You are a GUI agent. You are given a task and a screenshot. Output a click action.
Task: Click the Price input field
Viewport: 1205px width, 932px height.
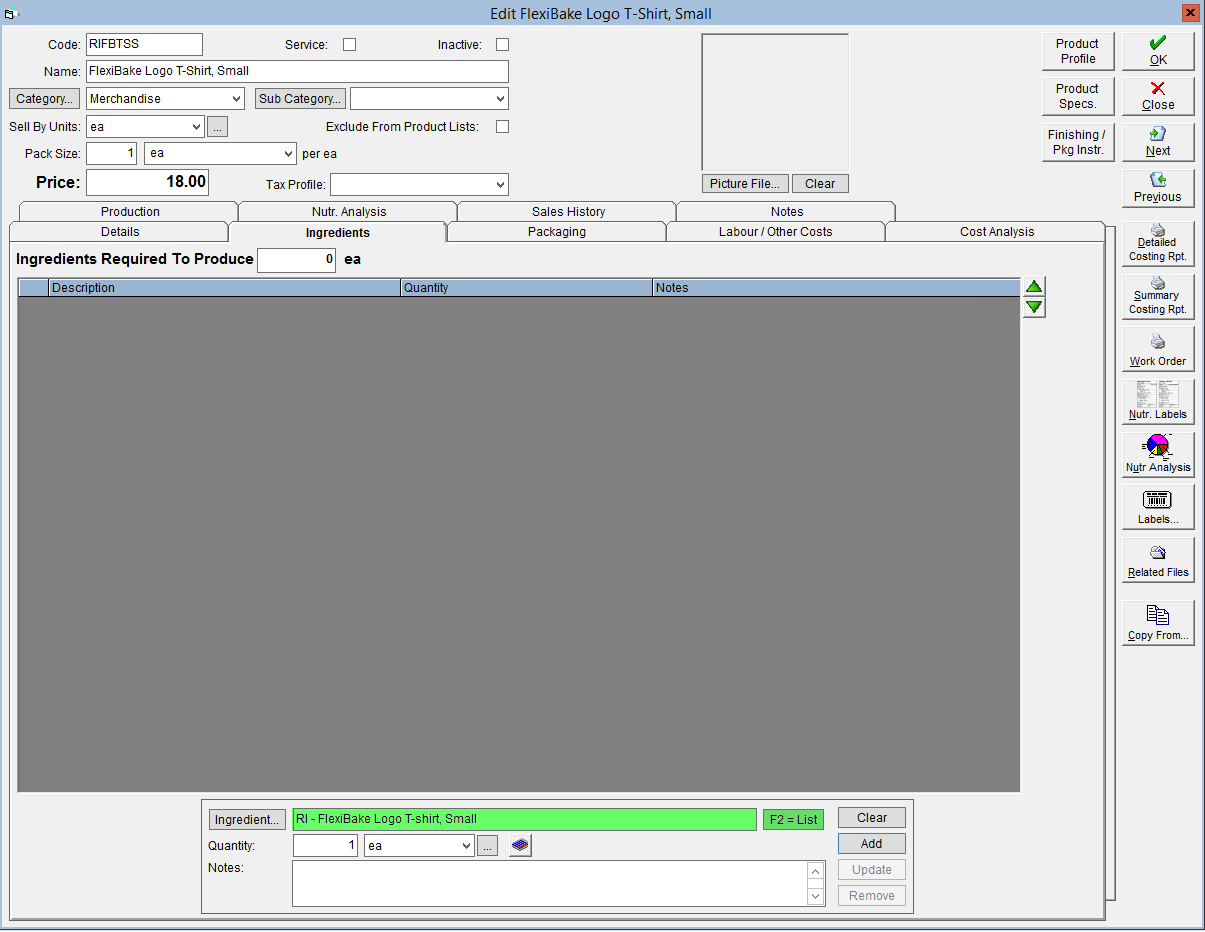(147, 182)
